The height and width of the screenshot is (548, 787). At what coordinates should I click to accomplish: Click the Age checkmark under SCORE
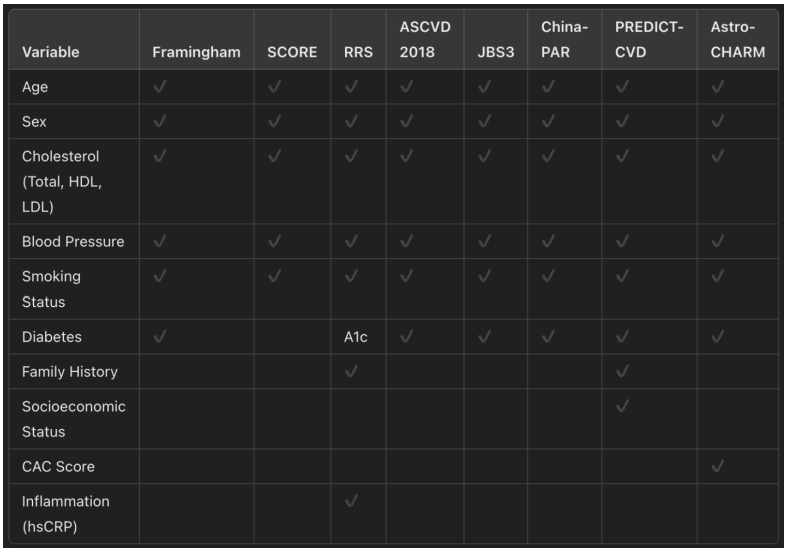[274, 87]
